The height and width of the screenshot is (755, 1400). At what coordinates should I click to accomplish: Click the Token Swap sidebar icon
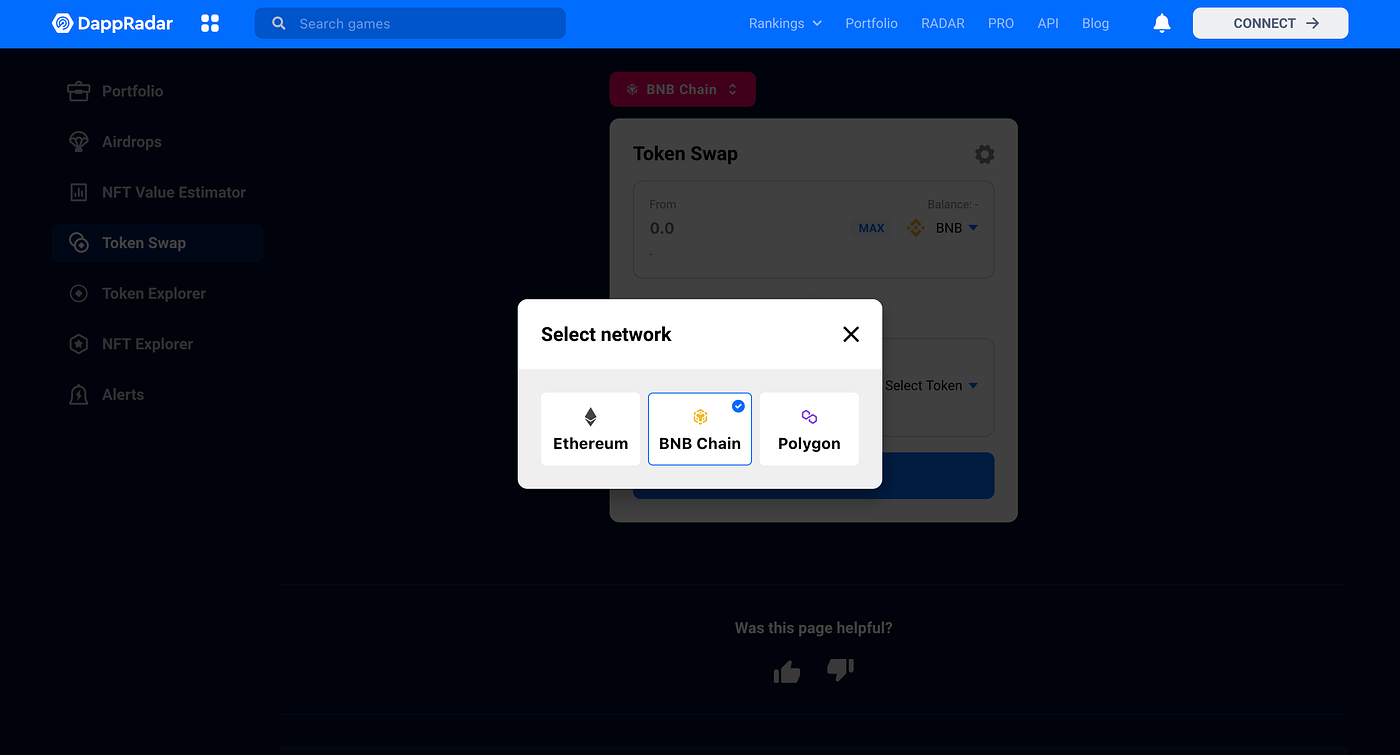[78, 243]
